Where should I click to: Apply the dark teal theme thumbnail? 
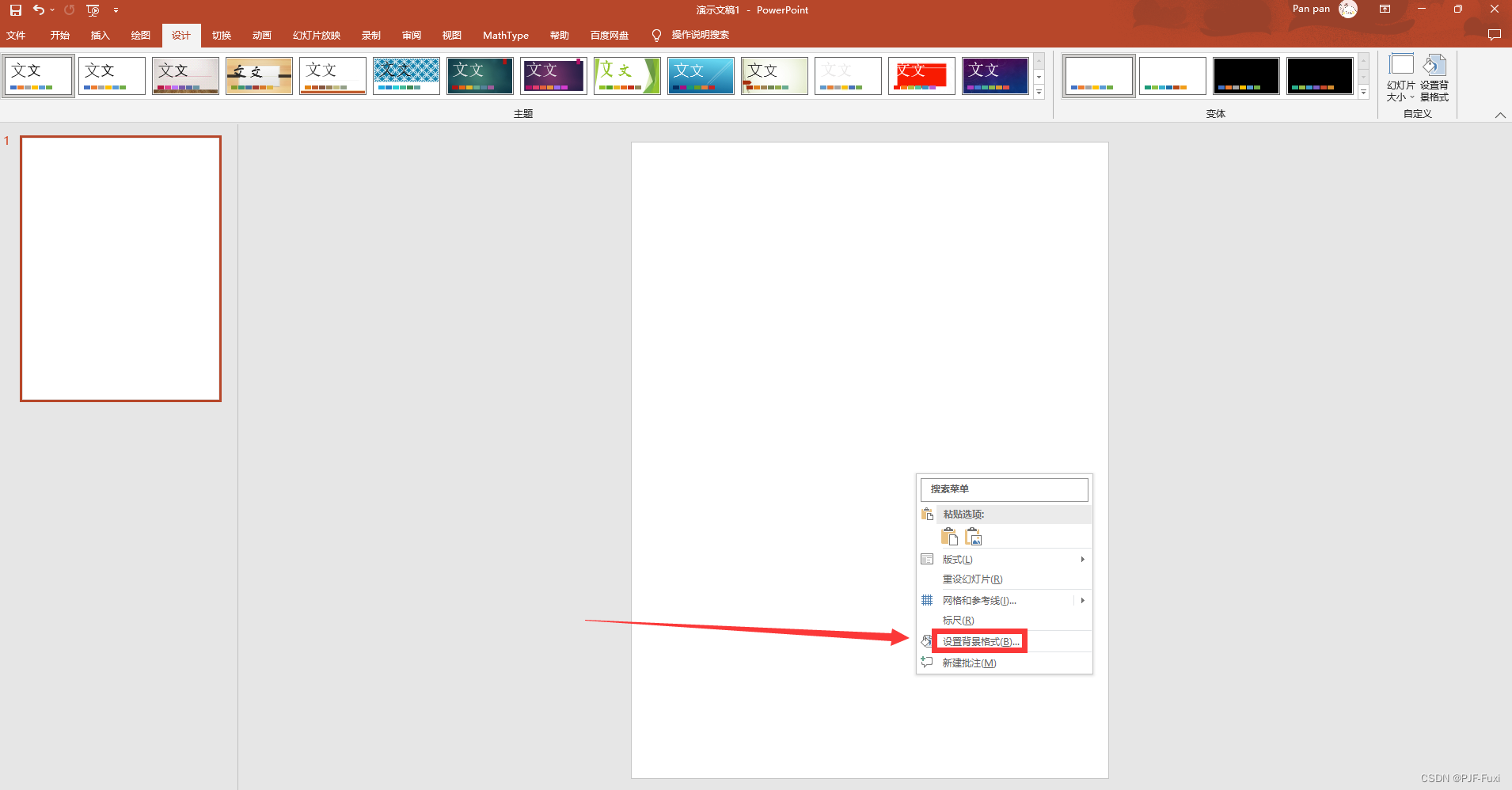[x=480, y=76]
